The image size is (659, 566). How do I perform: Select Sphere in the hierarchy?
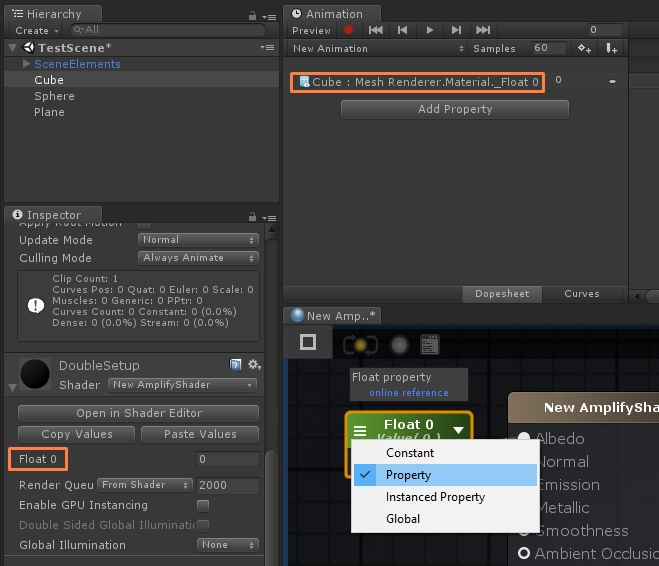coord(142,96)
